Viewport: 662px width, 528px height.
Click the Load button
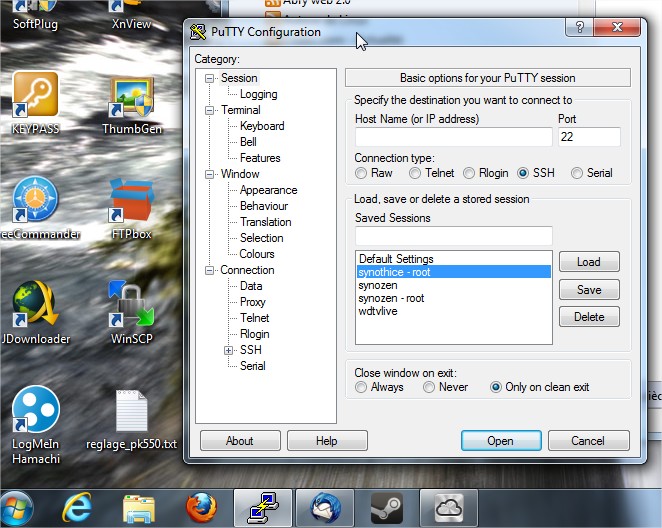pos(589,262)
